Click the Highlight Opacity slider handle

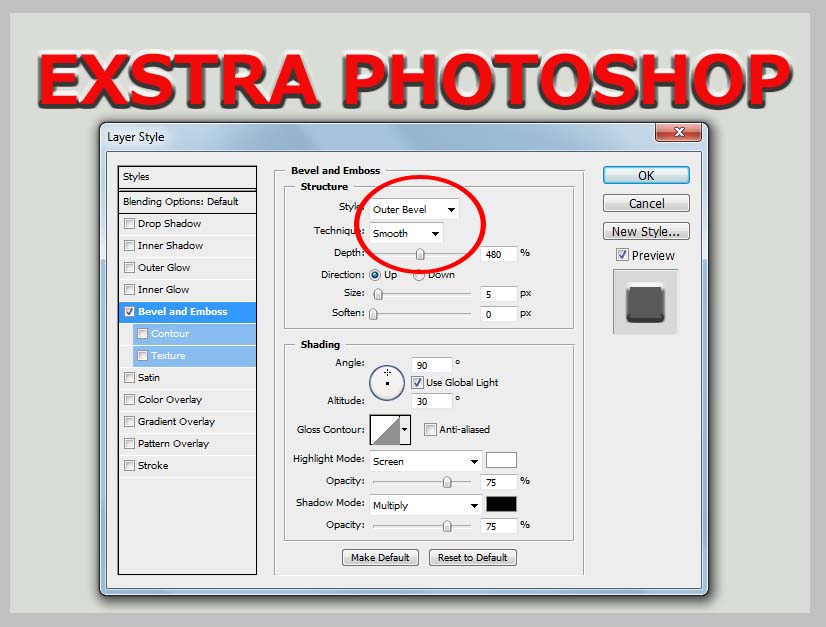[x=447, y=482]
